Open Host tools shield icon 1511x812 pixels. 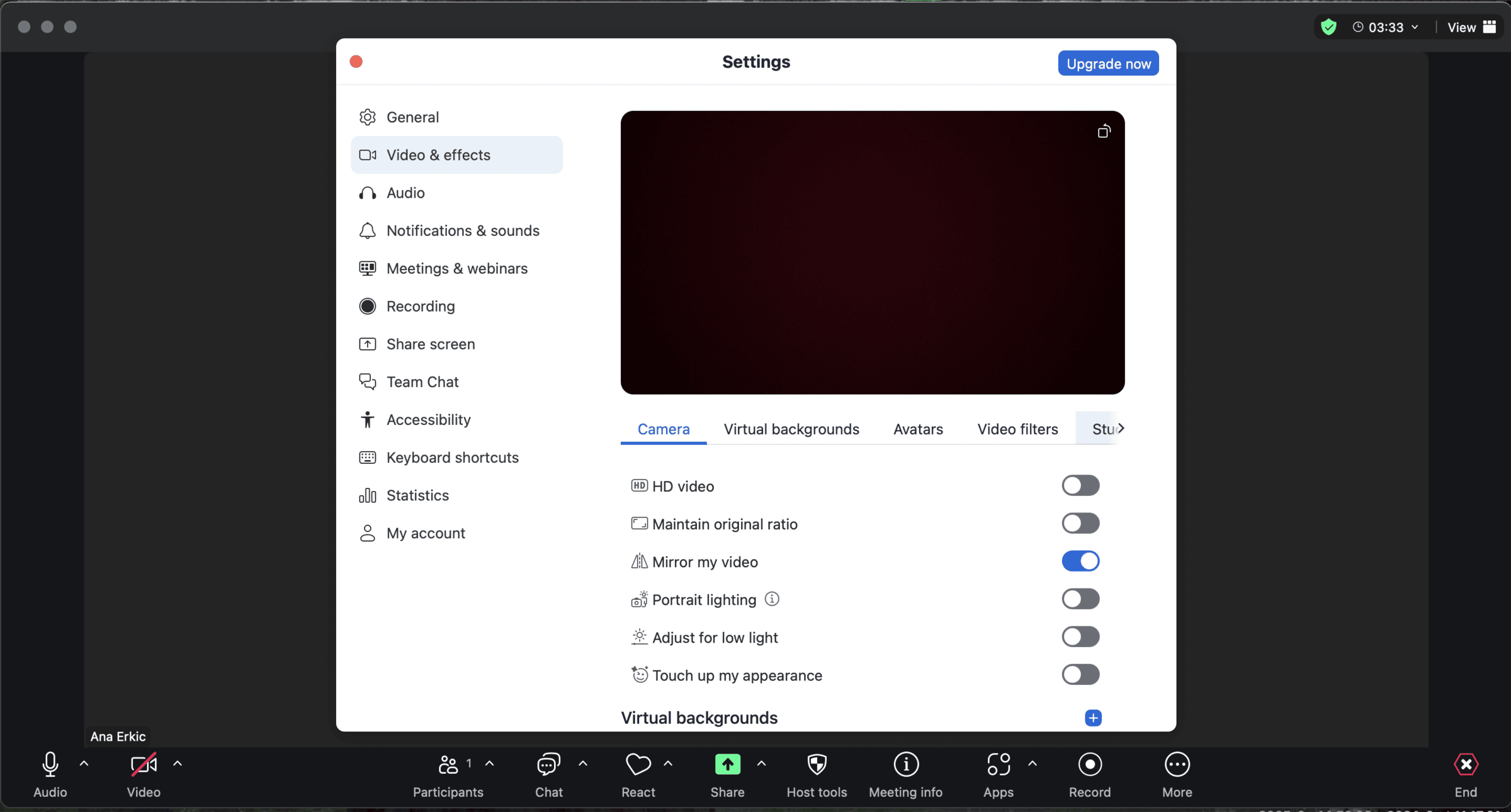click(817, 764)
